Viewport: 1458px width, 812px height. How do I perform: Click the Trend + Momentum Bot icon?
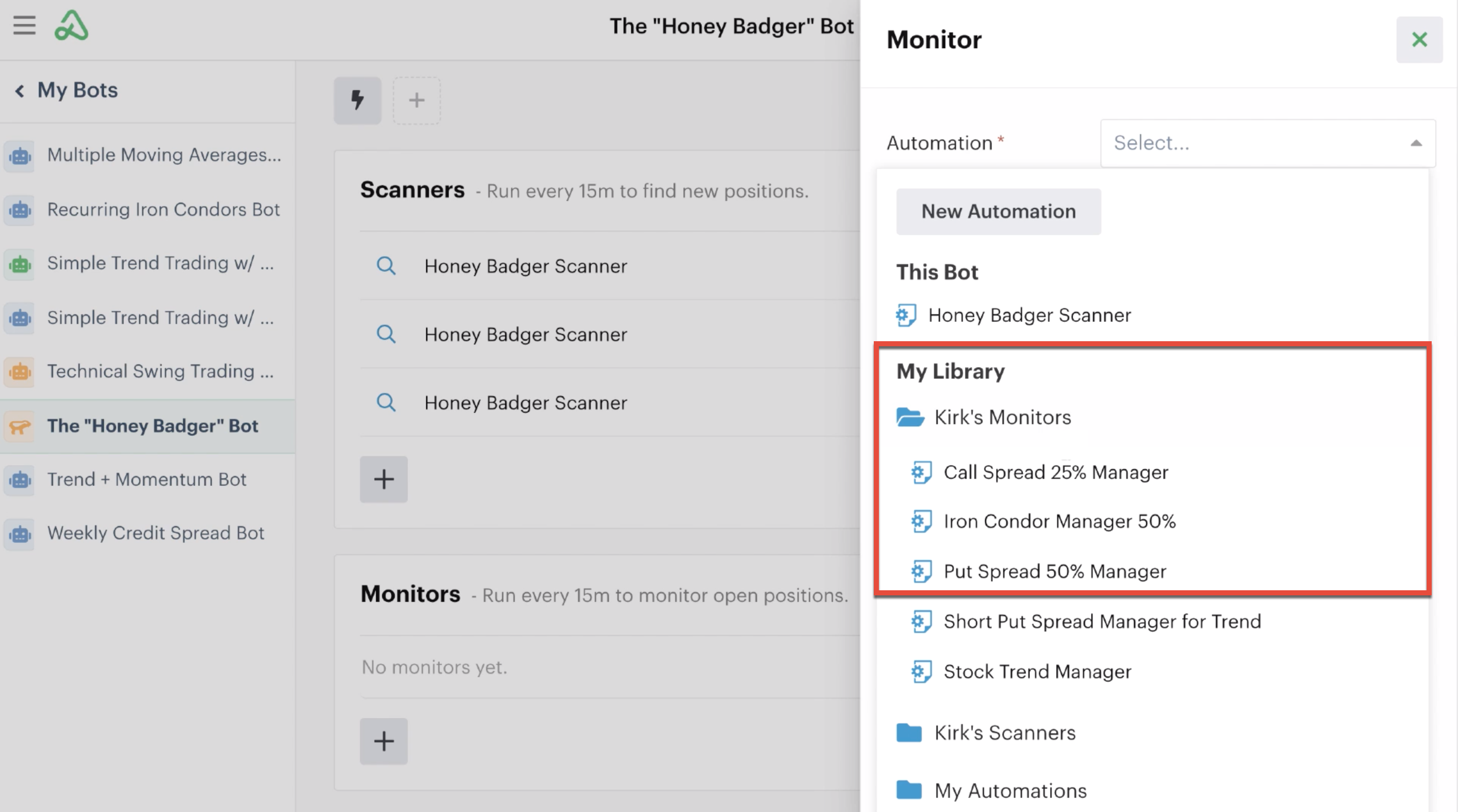(20, 480)
